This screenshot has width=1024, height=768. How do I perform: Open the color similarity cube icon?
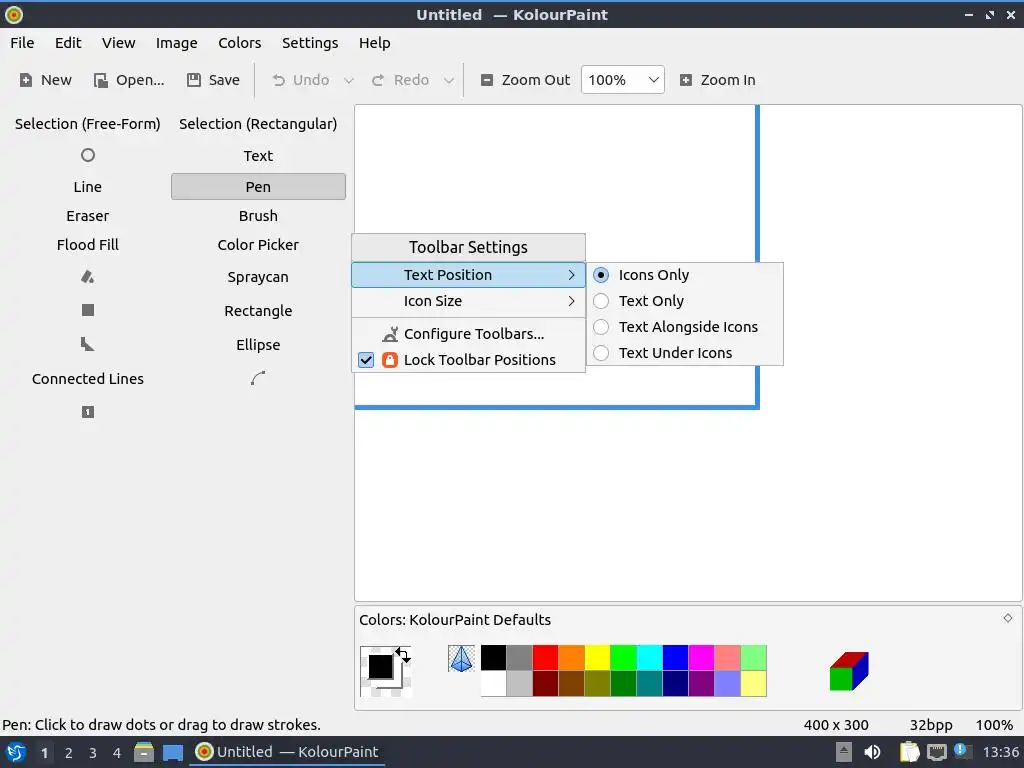pyautogui.click(x=849, y=671)
